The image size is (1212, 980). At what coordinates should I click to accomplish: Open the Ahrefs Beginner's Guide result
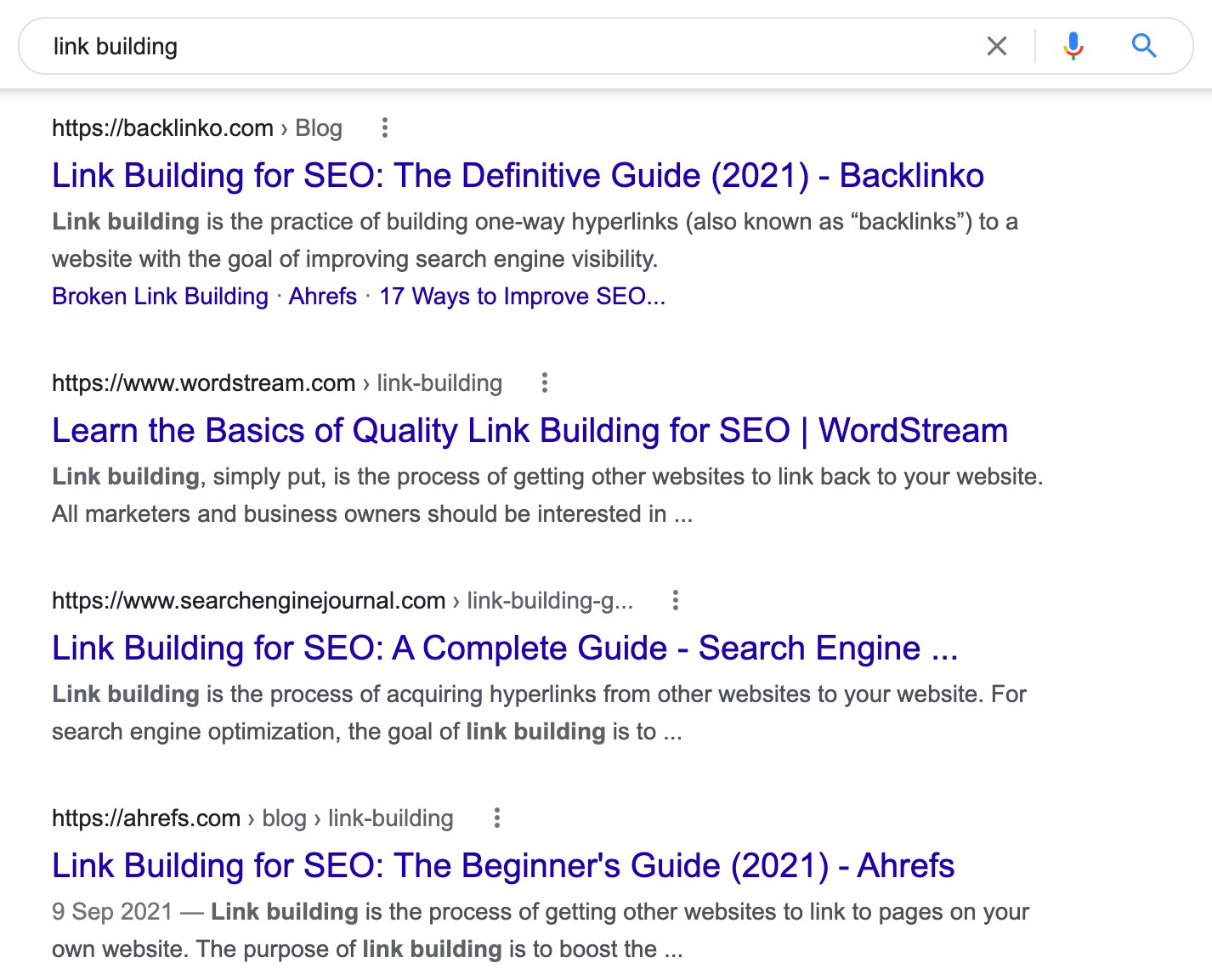(x=503, y=866)
